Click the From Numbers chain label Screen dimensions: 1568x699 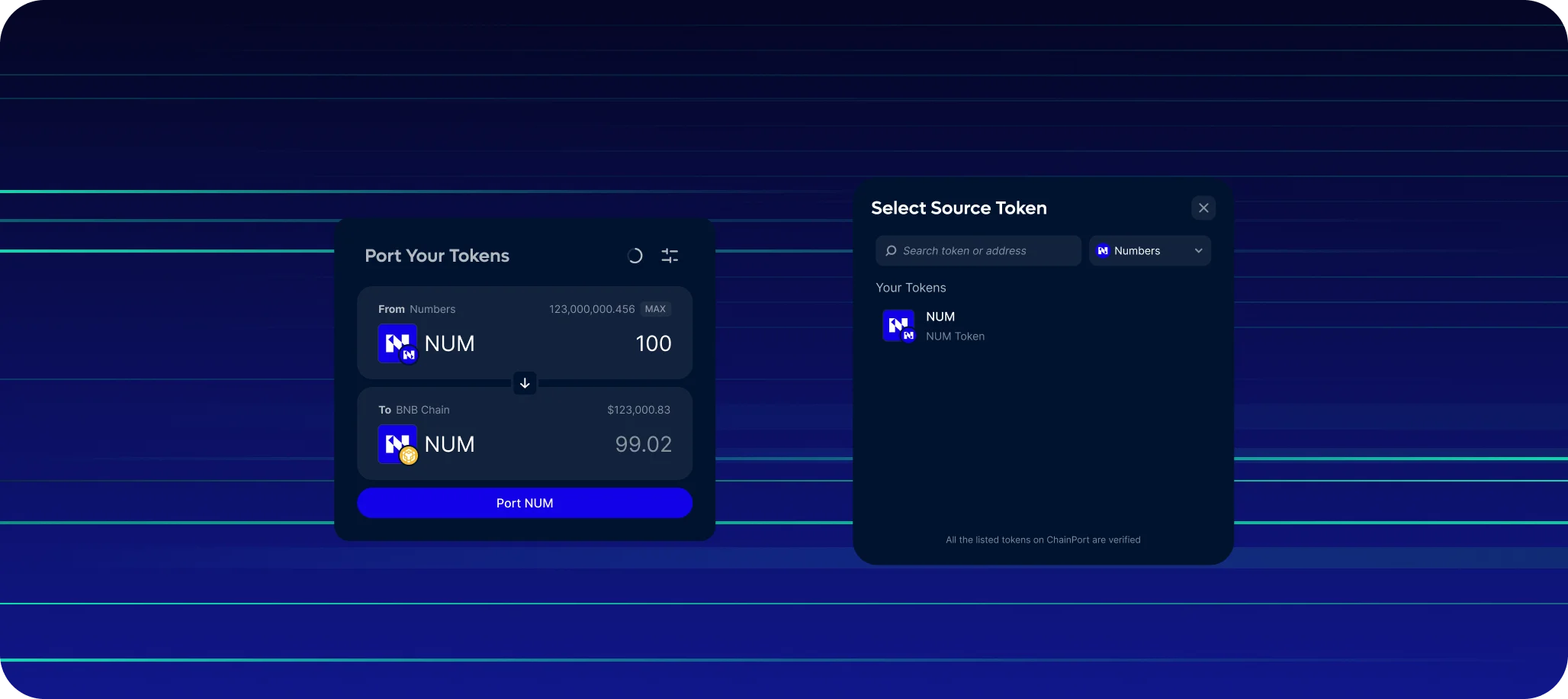pos(416,309)
